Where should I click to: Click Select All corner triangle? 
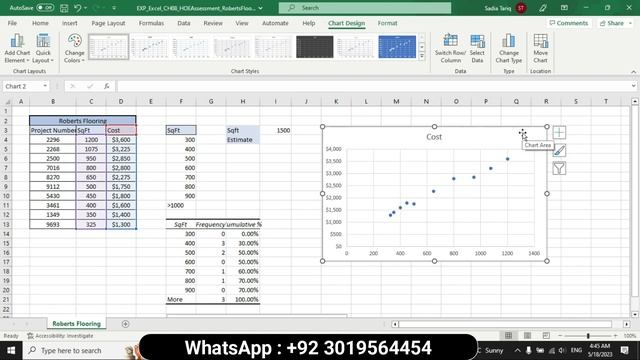click(x=7, y=101)
